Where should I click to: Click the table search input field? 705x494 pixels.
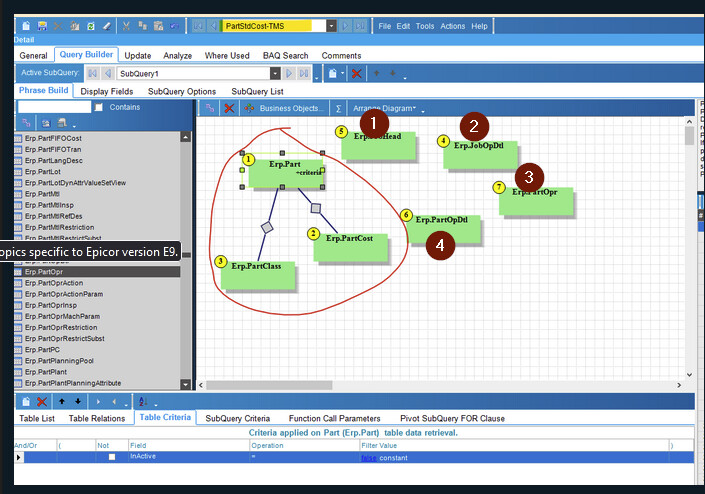click(x=54, y=107)
